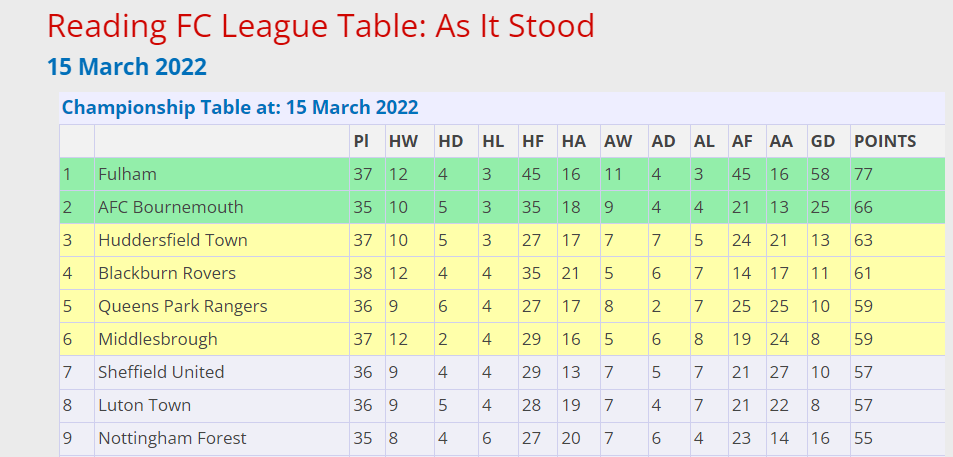Click the AW column header
Image resolution: width=953 pixels, height=457 pixels.
point(618,141)
